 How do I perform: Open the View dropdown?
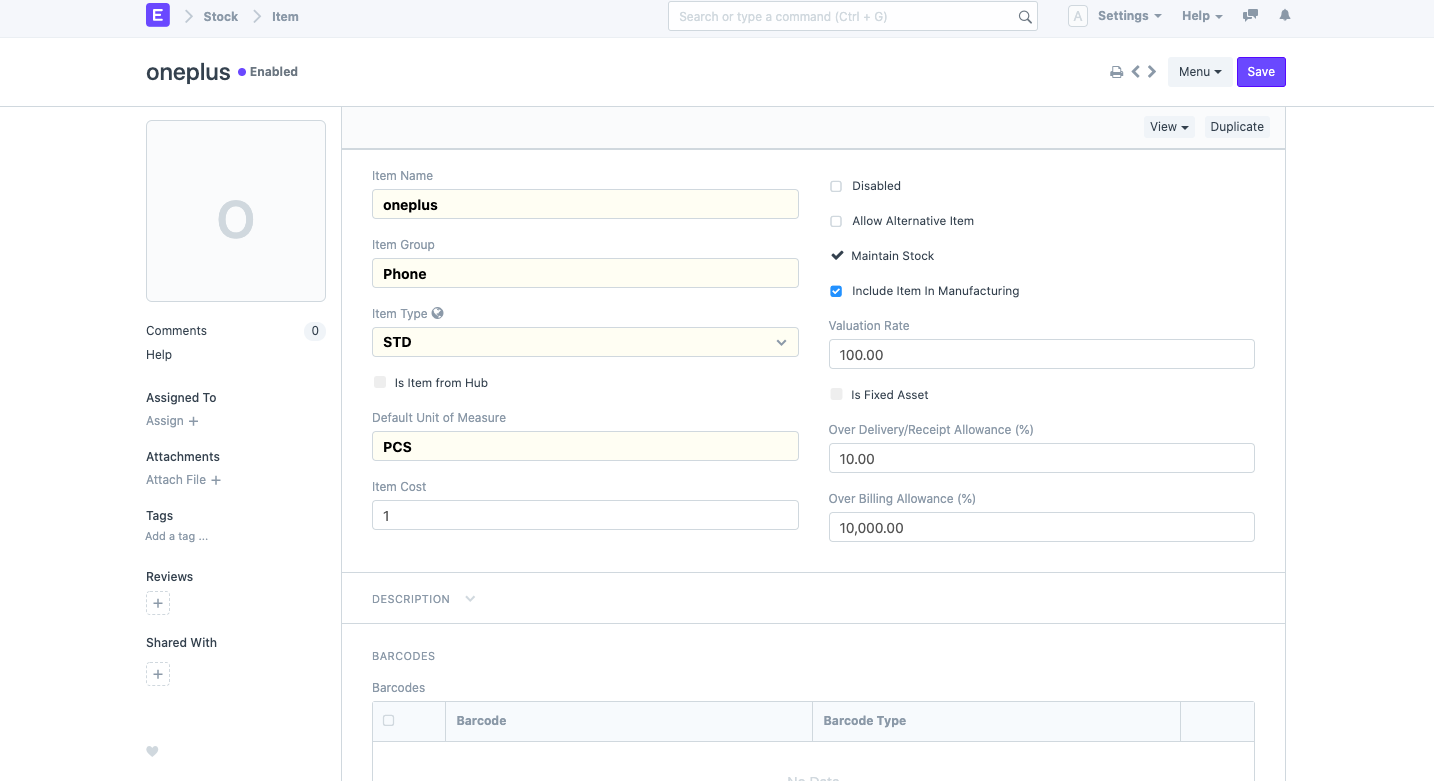(x=1169, y=127)
